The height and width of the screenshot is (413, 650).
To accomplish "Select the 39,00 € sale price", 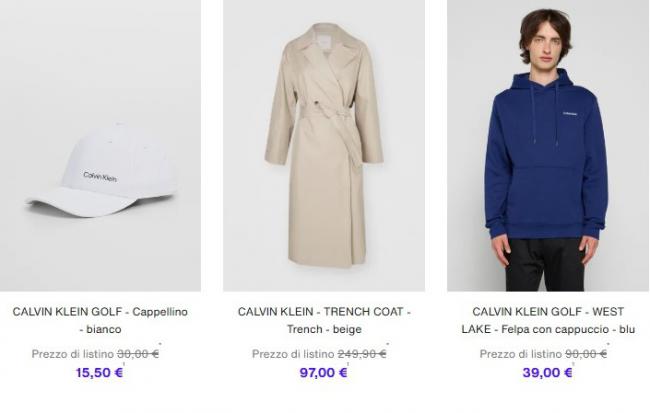I will click(547, 372).
